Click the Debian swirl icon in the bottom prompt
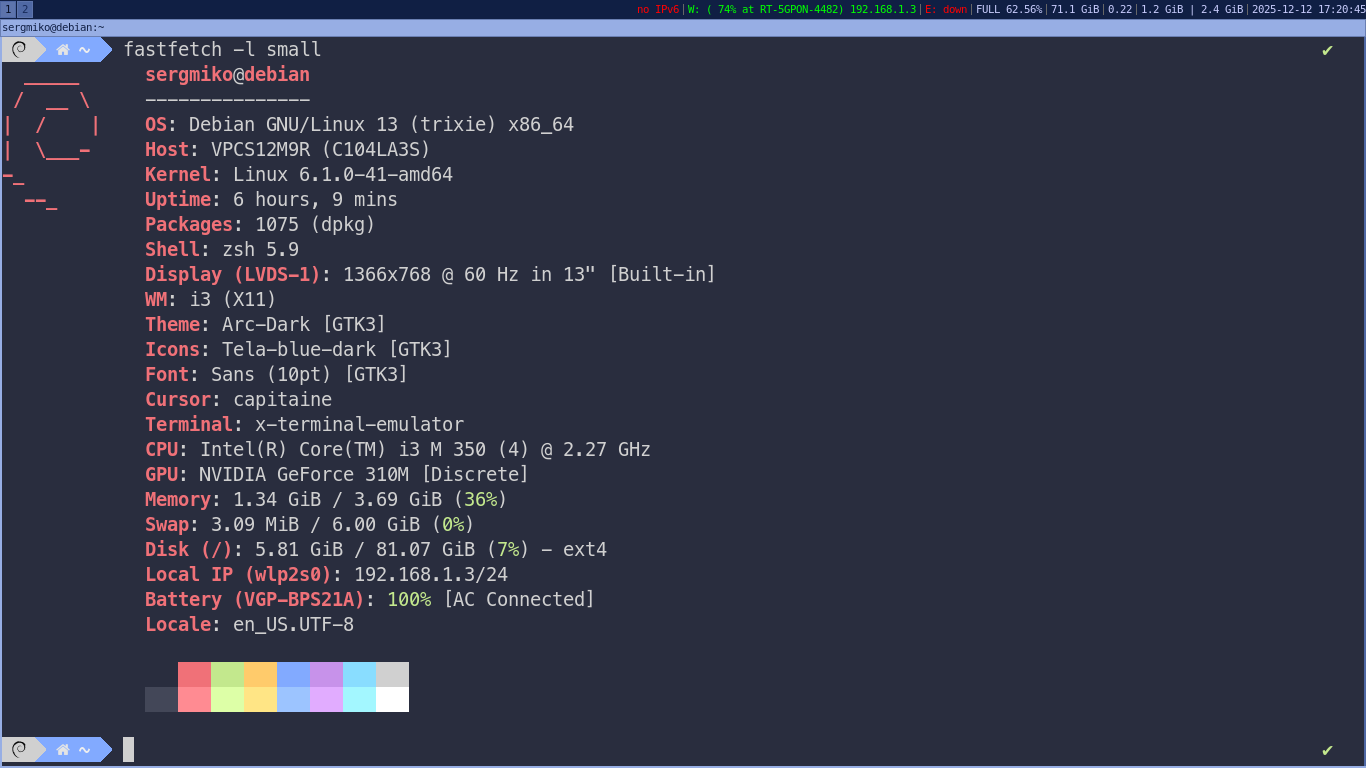Image resolution: width=1366 pixels, height=768 pixels. point(18,749)
